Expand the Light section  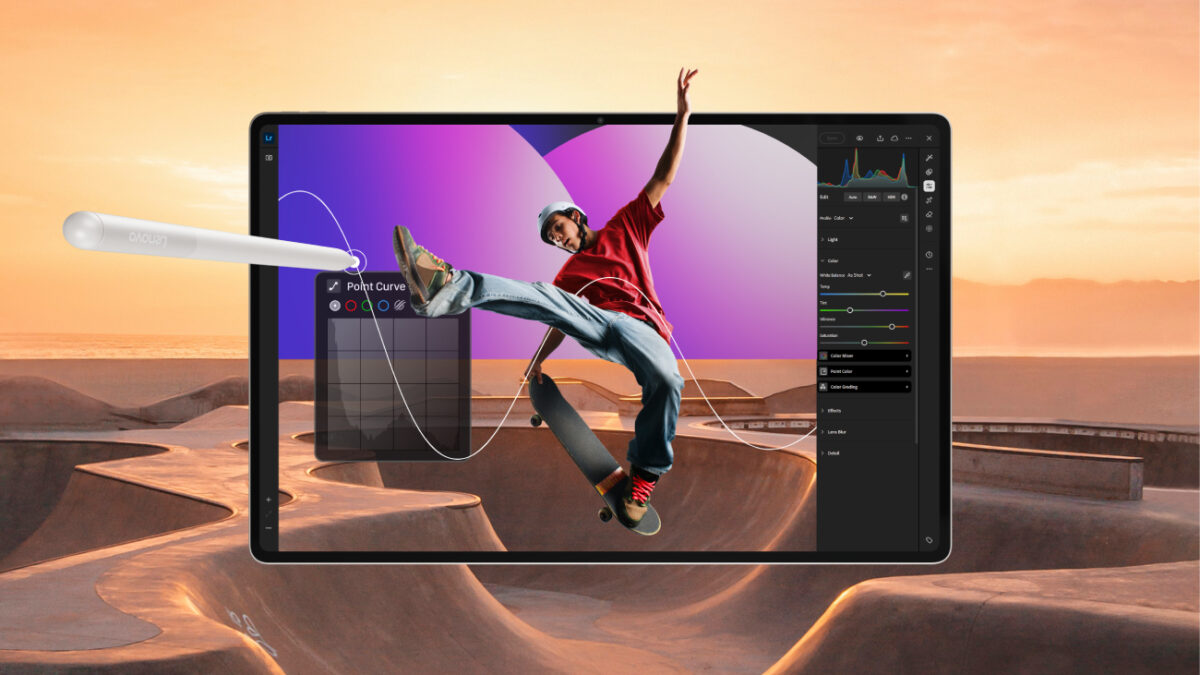coord(832,240)
